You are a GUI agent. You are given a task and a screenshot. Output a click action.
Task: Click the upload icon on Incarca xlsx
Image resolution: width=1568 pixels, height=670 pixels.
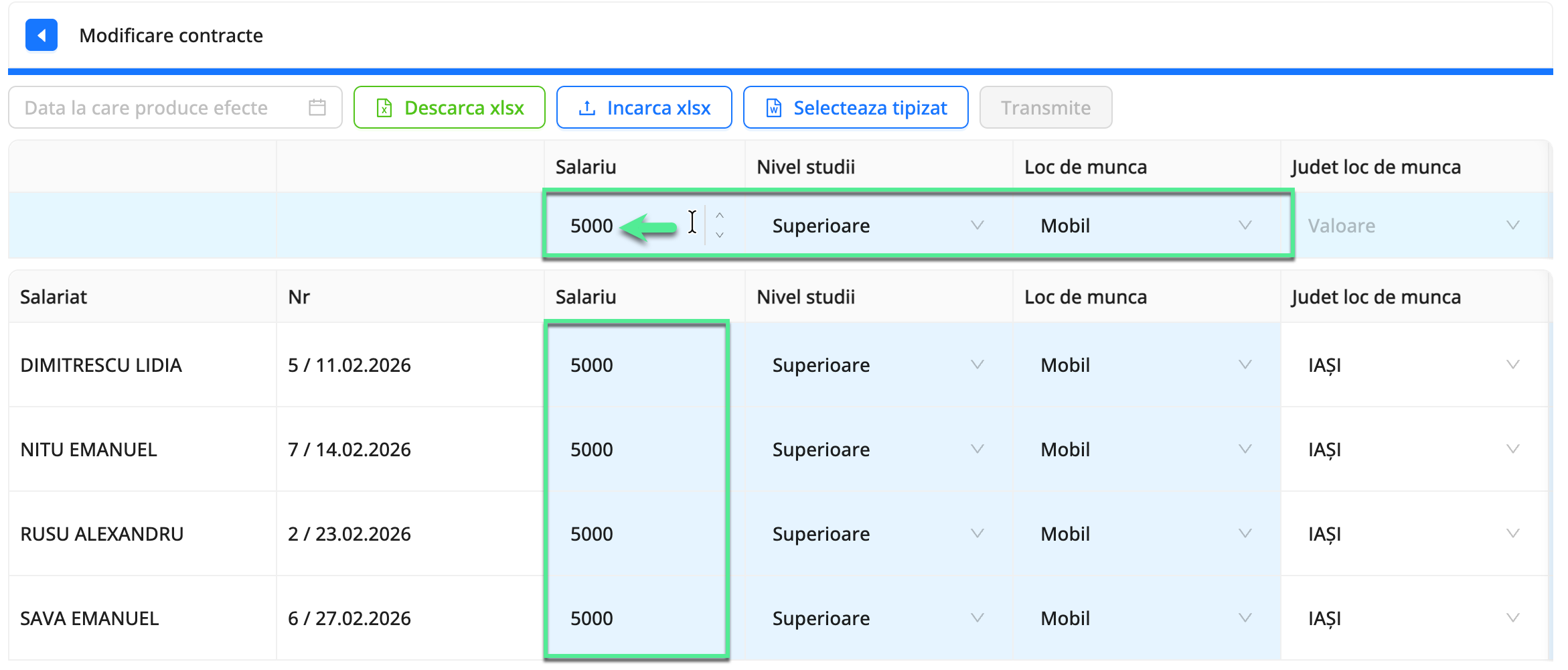pyautogui.click(x=587, y=107)
